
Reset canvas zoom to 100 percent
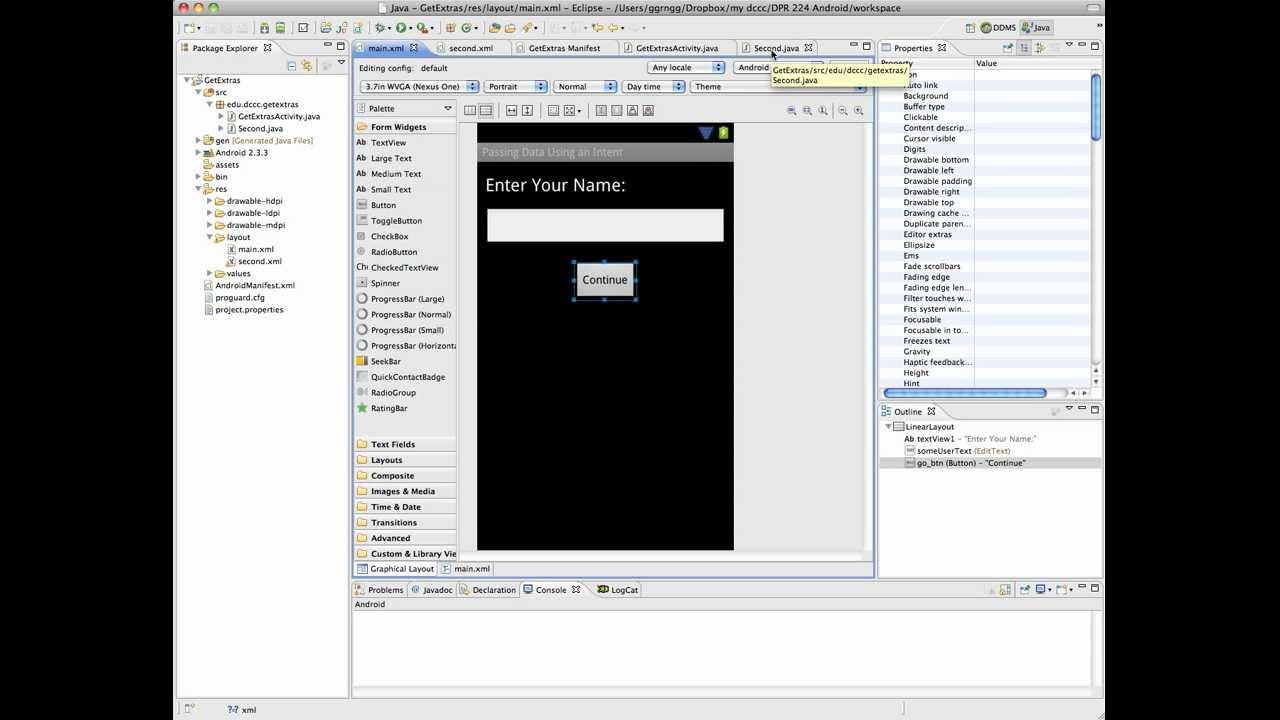[822, 110]
